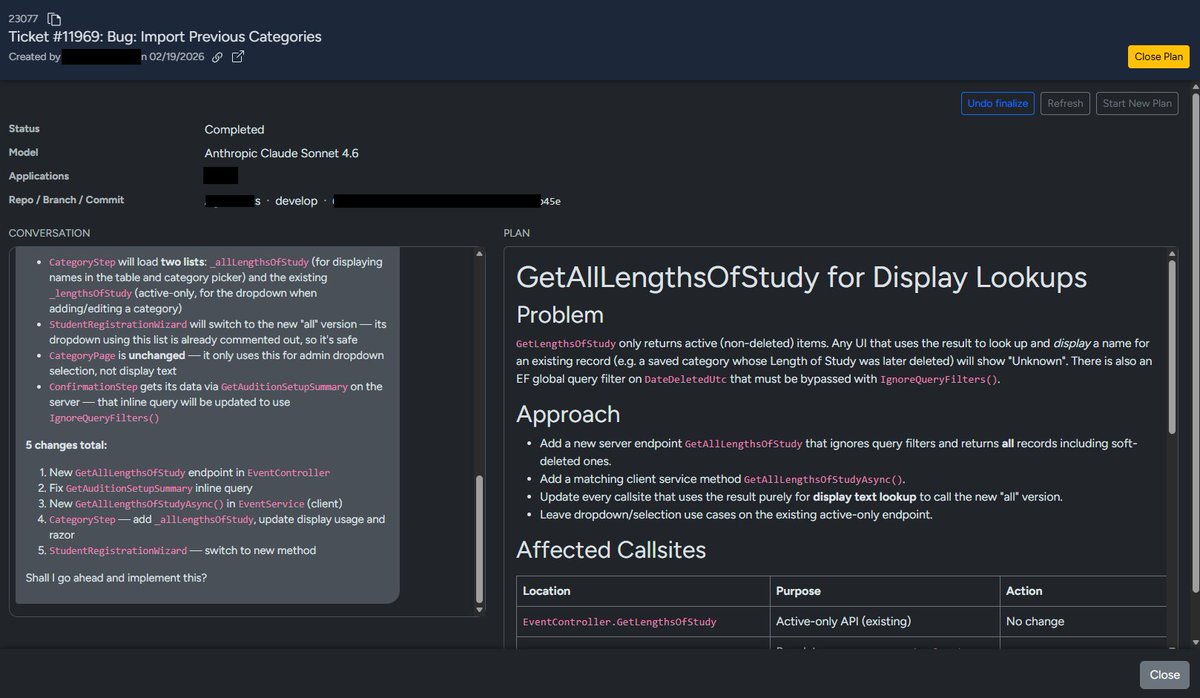Viewport: 1200px width, 698px height.
Task: Click the CategoryPage bullet code
Action: click(83, 356)
